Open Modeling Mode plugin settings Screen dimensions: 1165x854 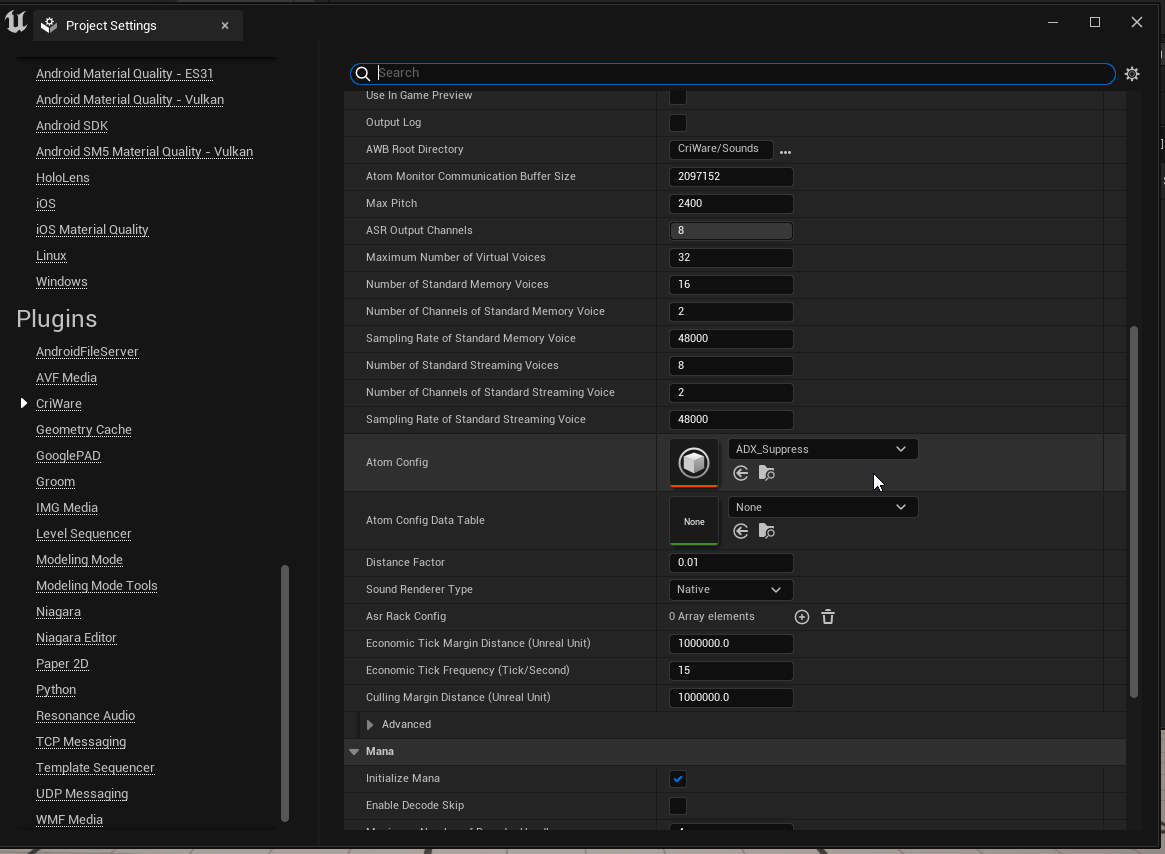point(79,560)
